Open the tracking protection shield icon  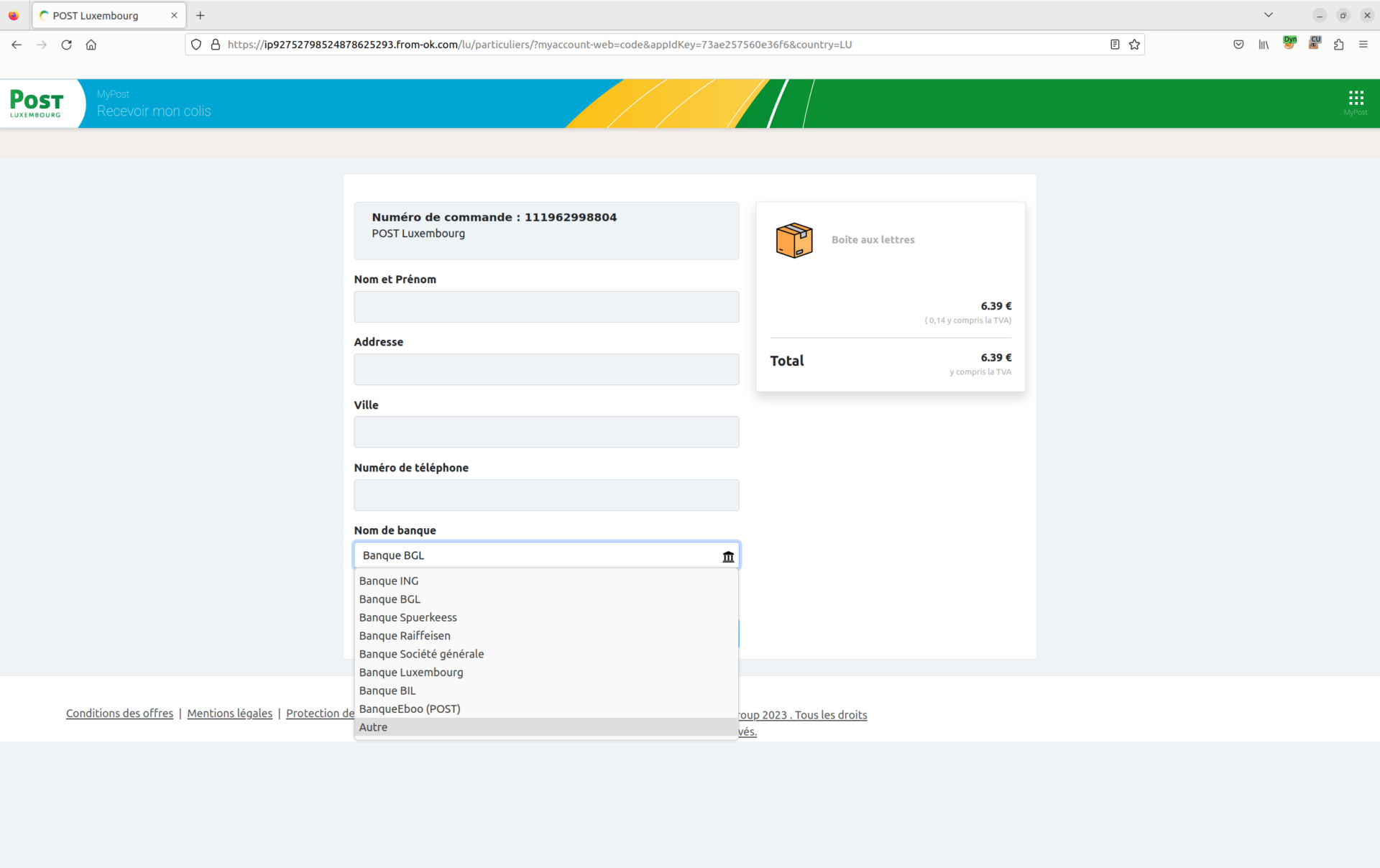click(196, 45)
